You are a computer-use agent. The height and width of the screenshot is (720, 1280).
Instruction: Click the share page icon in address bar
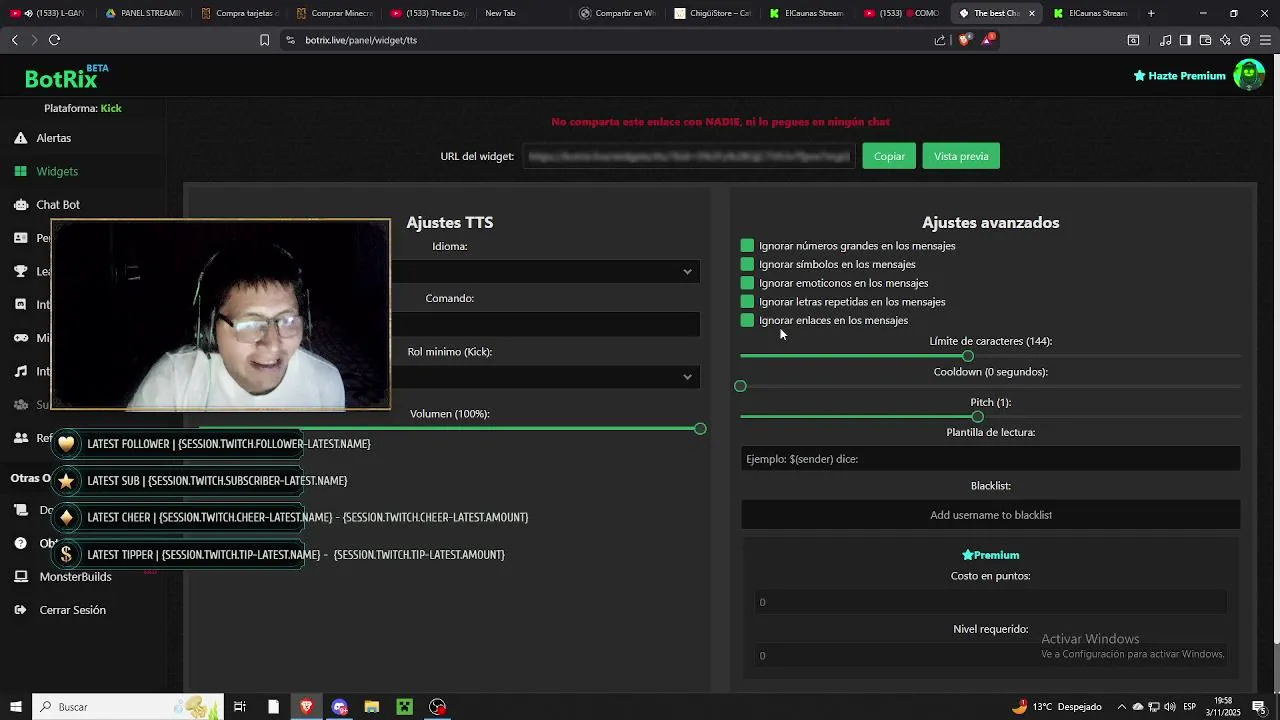[x=940, y=40]
